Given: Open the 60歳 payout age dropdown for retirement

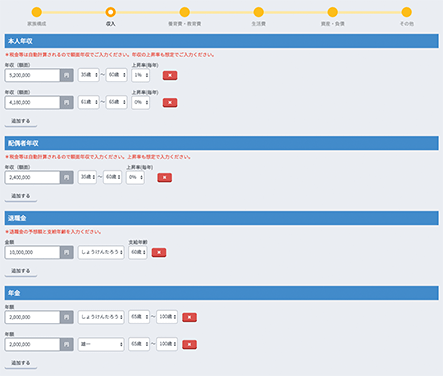Looking at the screenshot, I should (138, 252).
